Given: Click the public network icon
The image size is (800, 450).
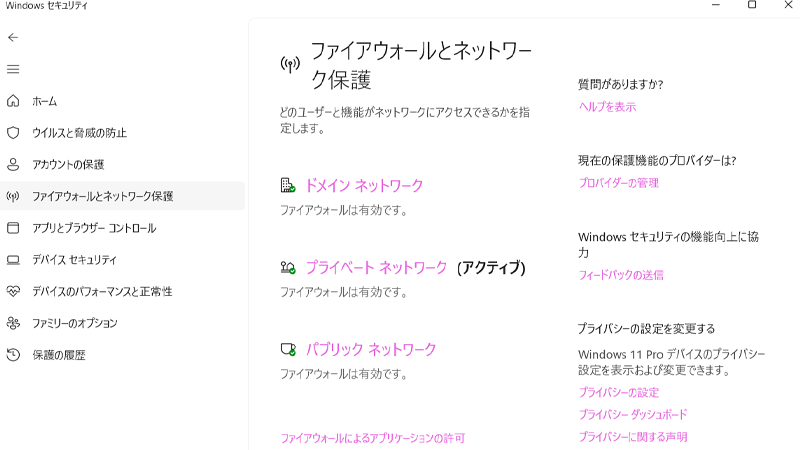Looking at the screenshot, I should pos(288,349).
